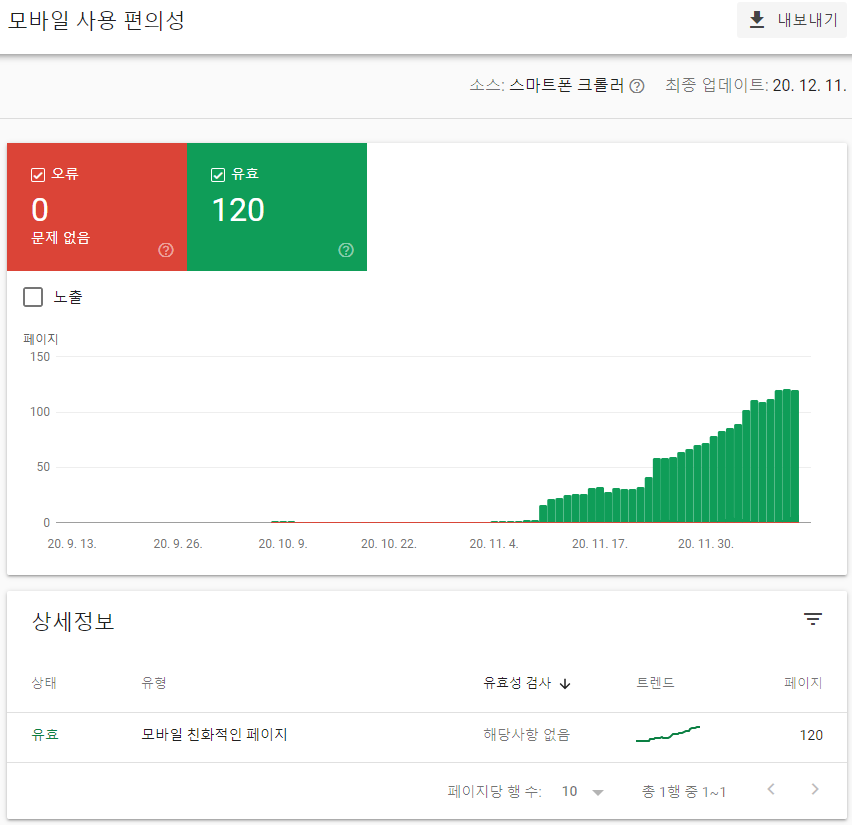Click 해당사항 없음 validation cell

[x=527, y=735]
